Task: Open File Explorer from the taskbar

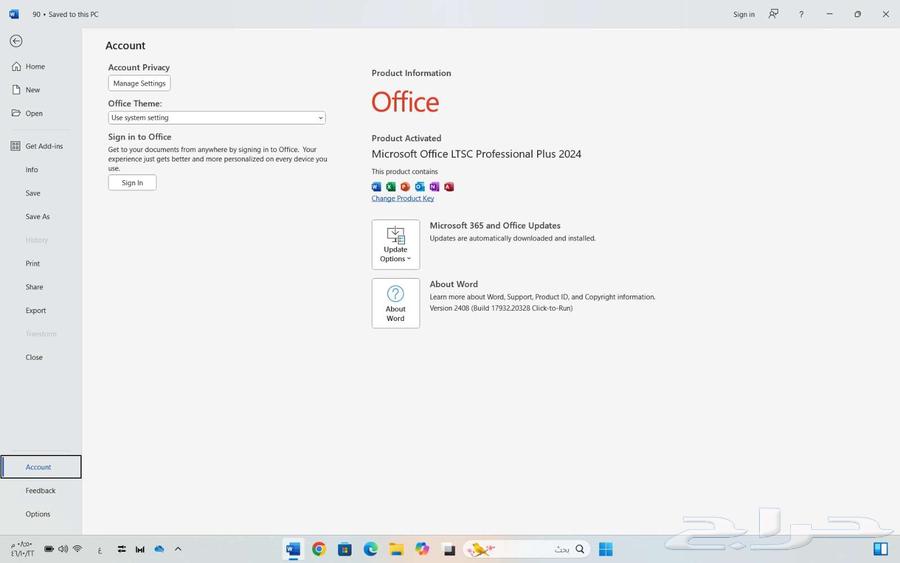Action: [x=396, y=549]
